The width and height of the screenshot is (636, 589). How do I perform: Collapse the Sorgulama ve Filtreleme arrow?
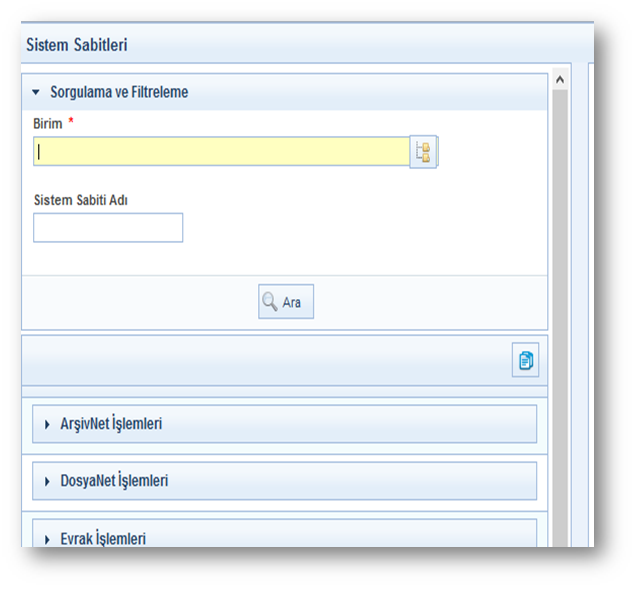37,92
